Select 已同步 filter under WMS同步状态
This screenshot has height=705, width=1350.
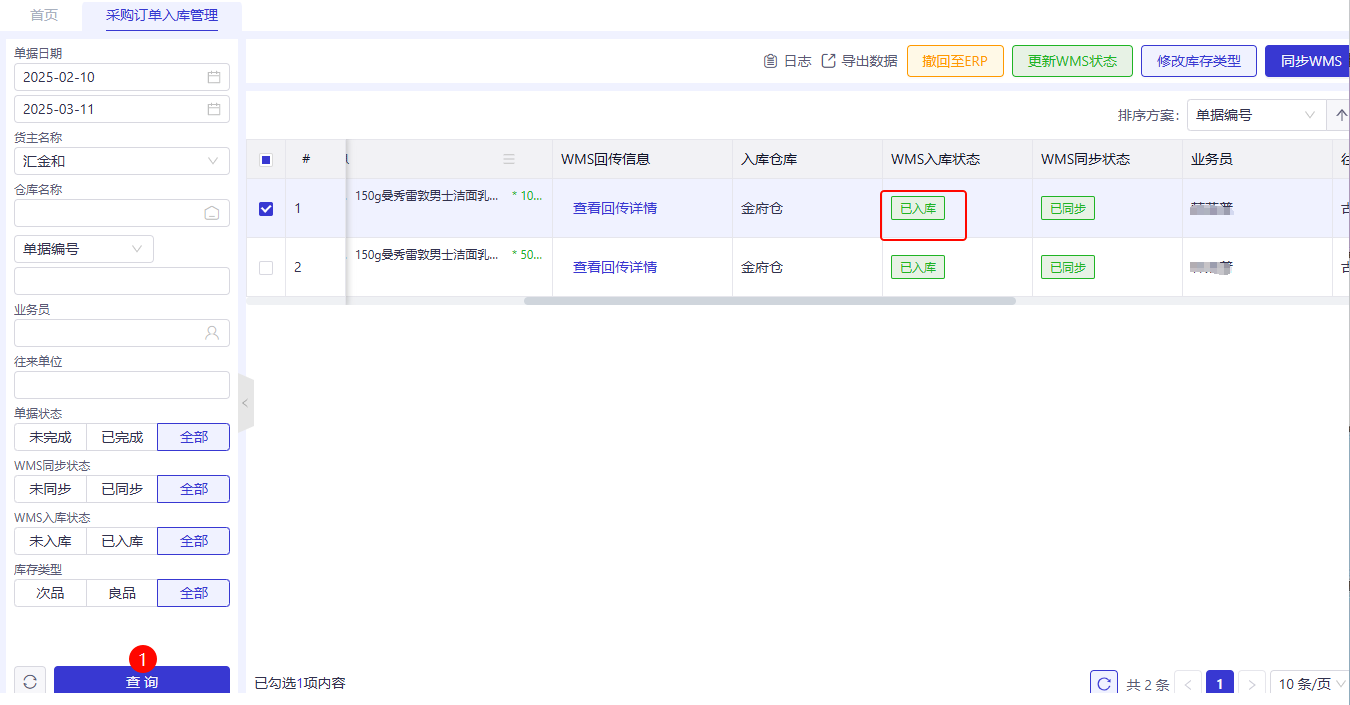coord(122,489)
